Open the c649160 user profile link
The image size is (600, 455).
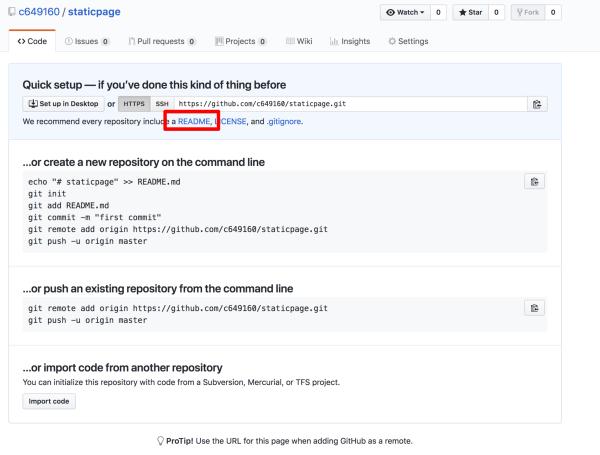click(x=39, y=12)
